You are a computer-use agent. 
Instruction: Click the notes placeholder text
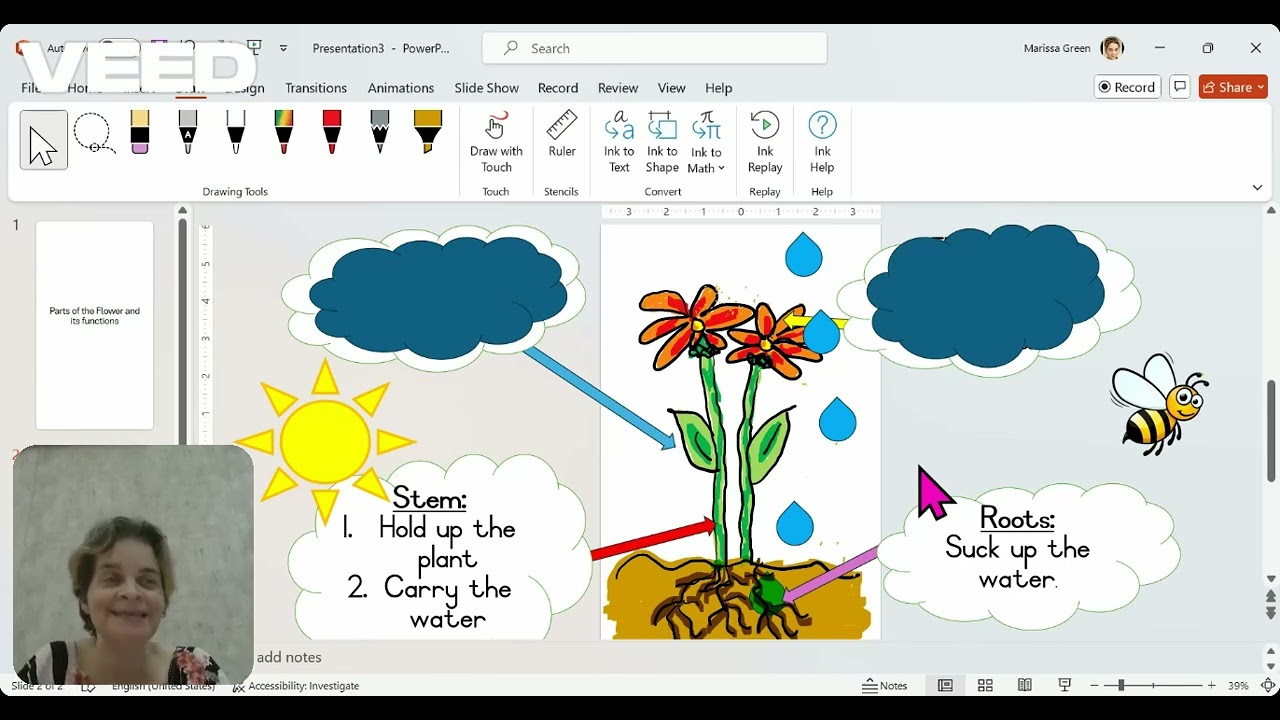click(289, 657)
